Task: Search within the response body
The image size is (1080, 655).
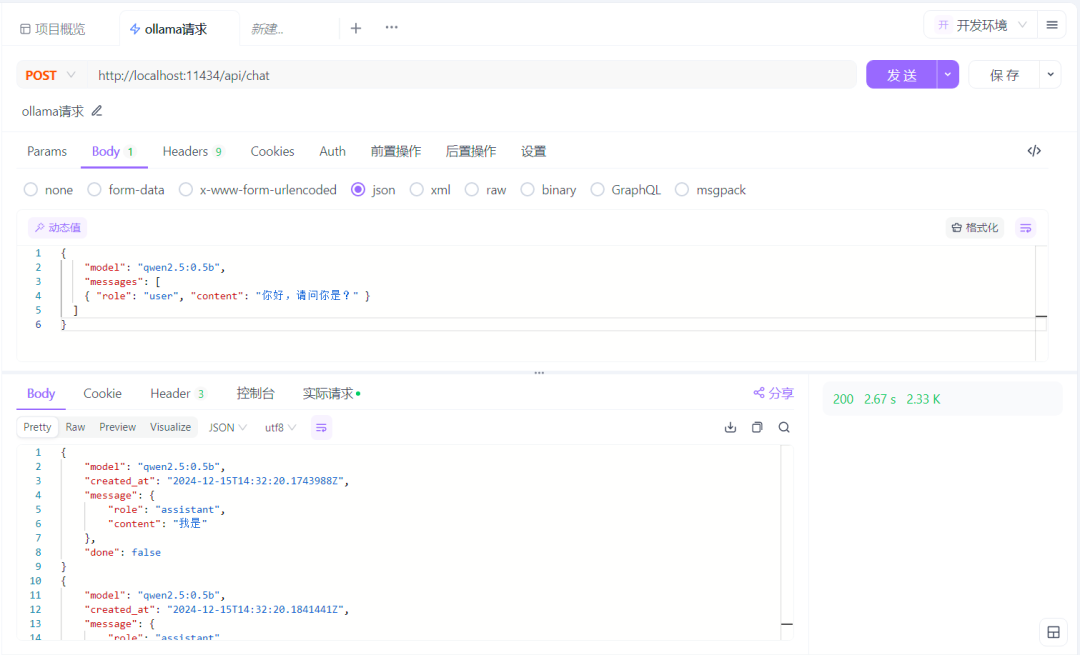Action: (784, 428)
